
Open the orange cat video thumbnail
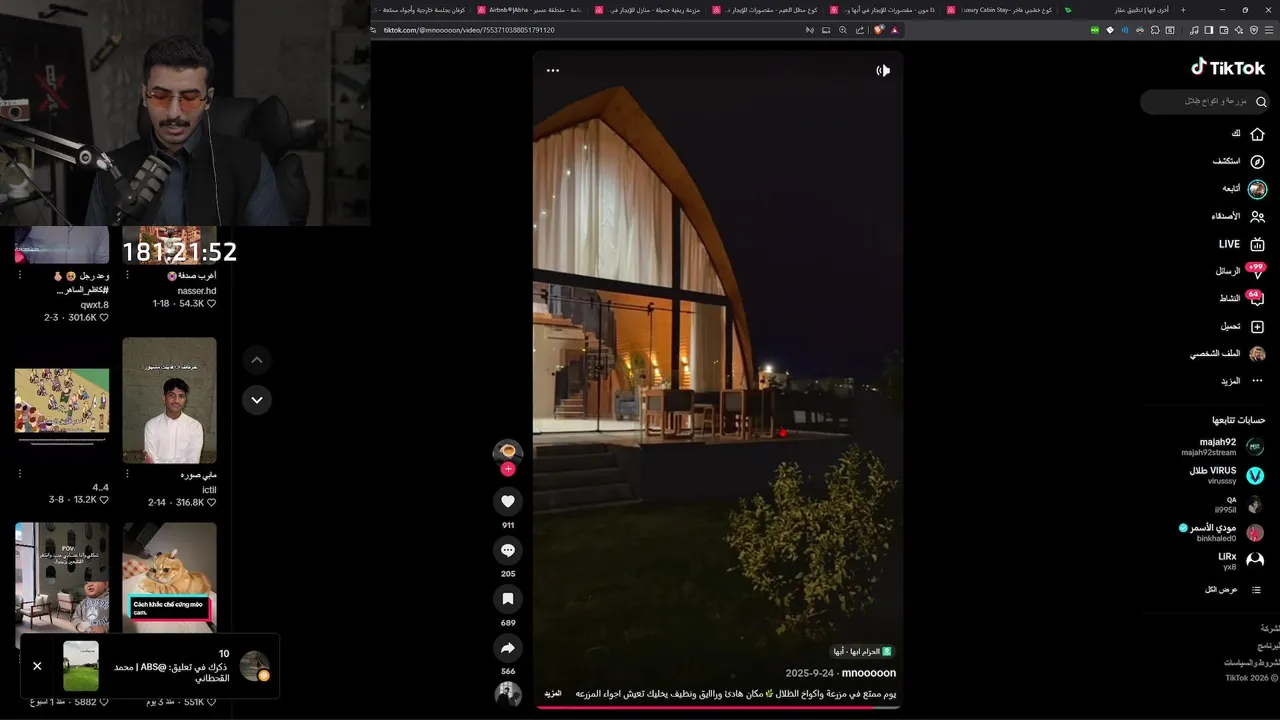tap(169, 576)
